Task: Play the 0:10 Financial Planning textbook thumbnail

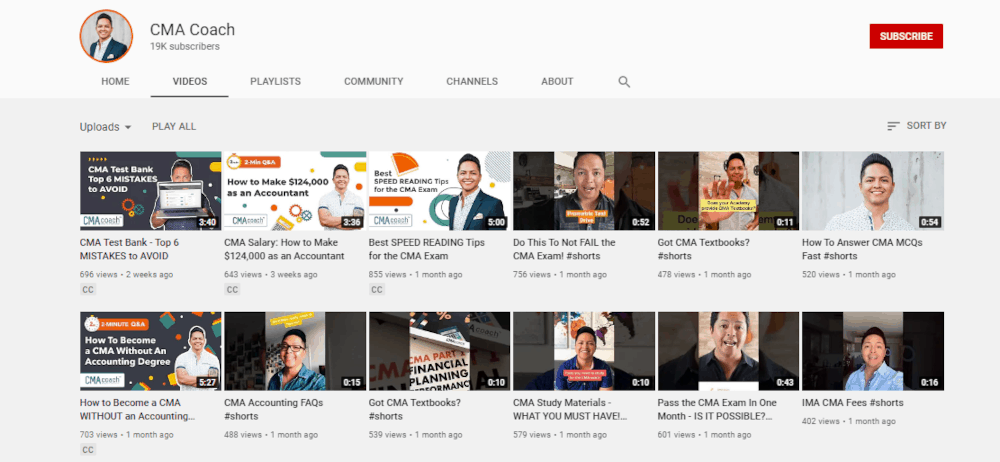Action: [x=439, y=351]
